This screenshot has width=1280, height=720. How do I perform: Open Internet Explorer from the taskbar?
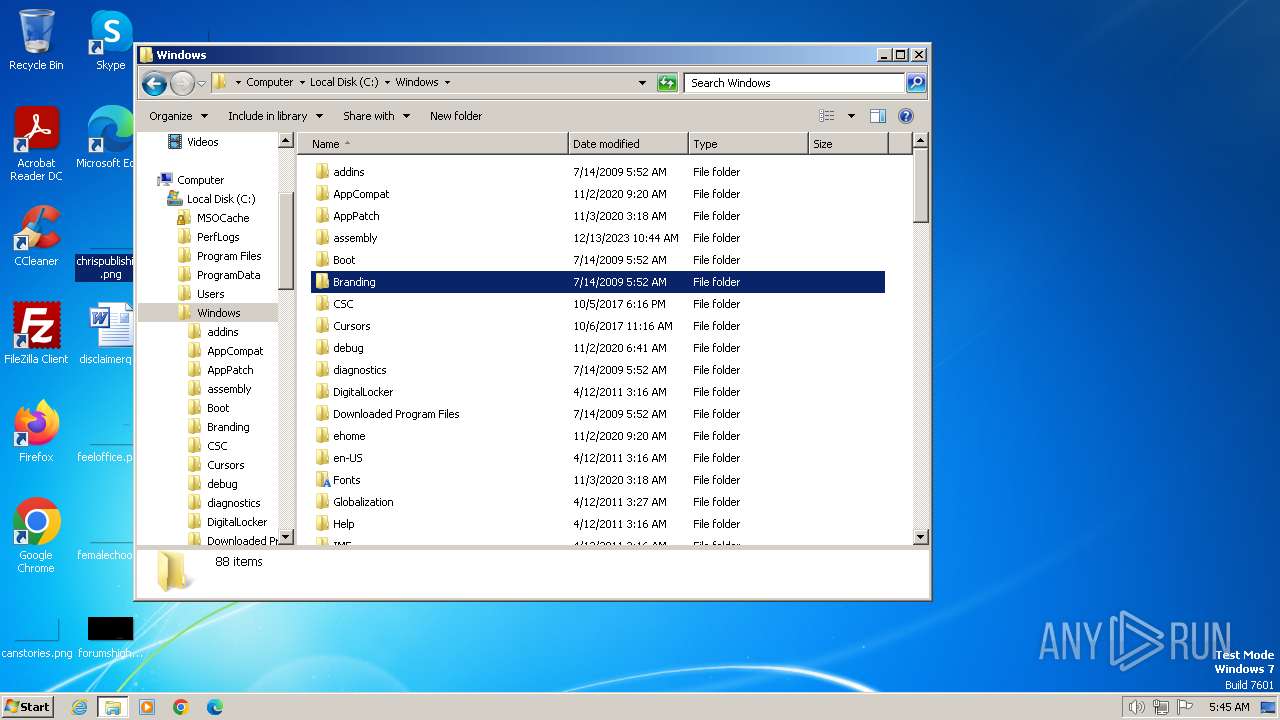point(79,707)
